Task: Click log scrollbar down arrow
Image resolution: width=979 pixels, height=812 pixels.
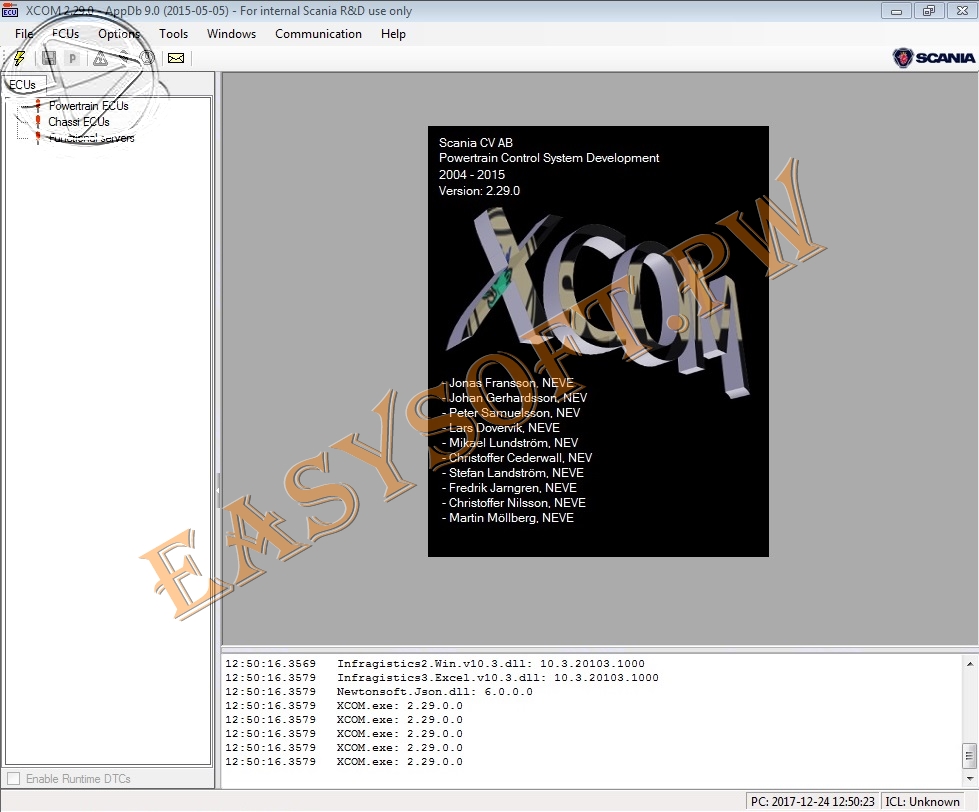Action: click(x=970, y=778)
